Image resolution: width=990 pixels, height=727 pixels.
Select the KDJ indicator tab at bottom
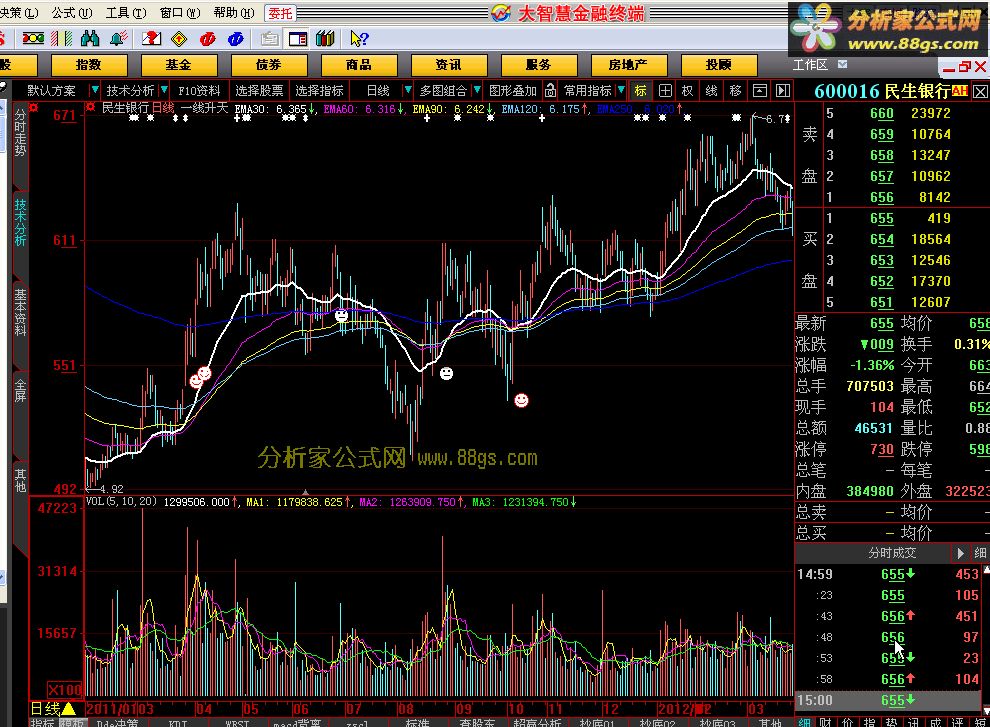[x=178, y=723]
